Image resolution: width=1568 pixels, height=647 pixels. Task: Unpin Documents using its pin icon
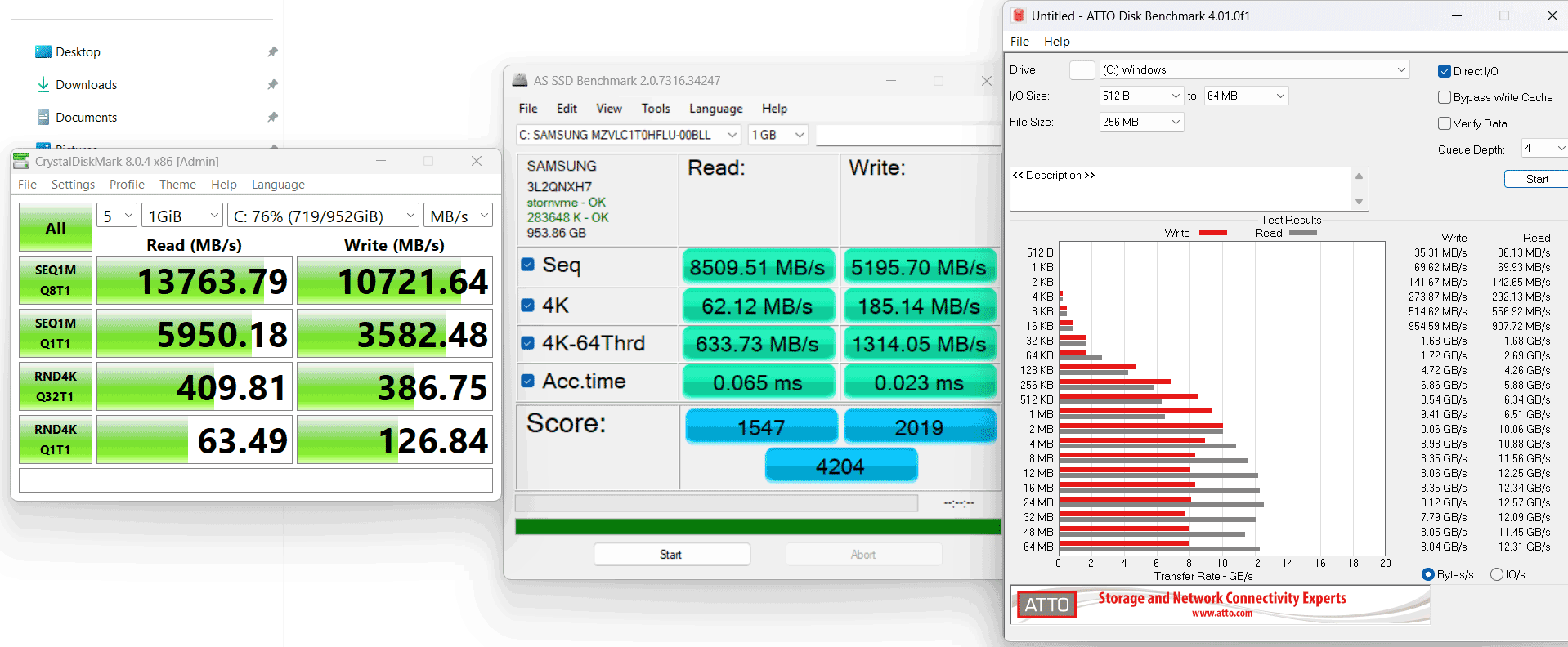click(273, 117)
